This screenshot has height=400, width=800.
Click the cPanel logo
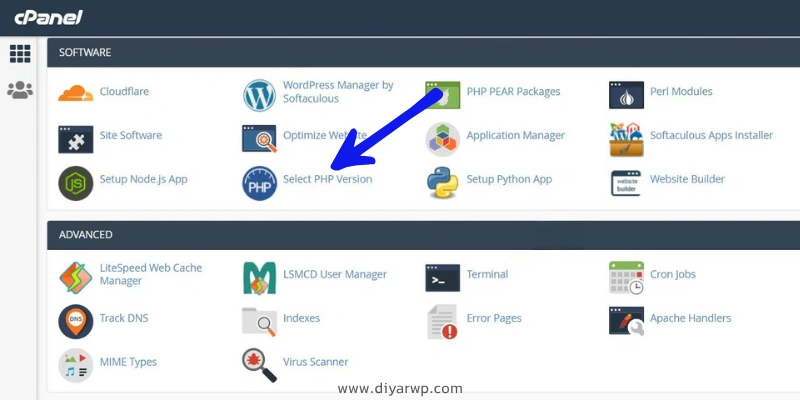(48, 17)
